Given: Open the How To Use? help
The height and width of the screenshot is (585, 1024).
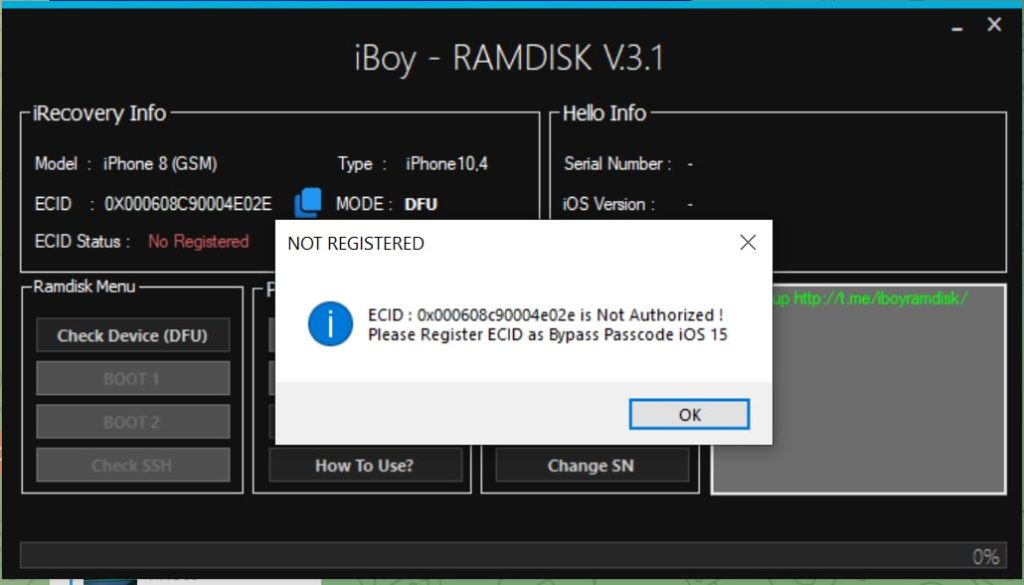Looking at the screenshot, I should tap(365, 466).
